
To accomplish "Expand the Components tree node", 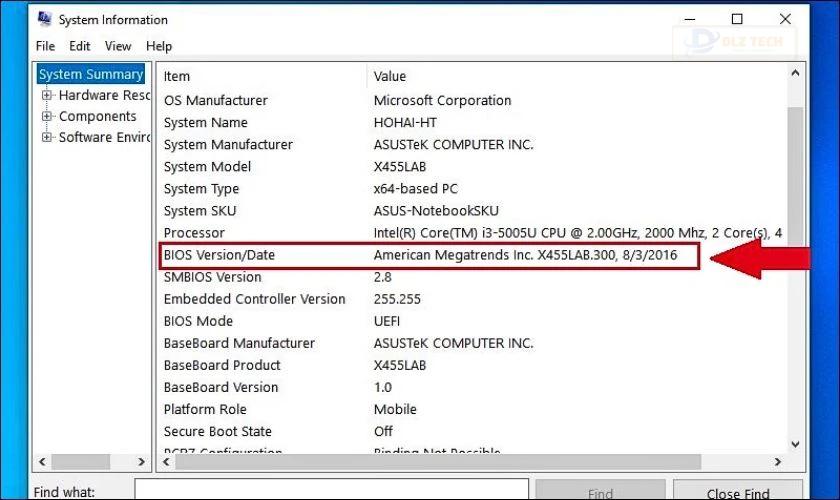I will coord(47,116).
